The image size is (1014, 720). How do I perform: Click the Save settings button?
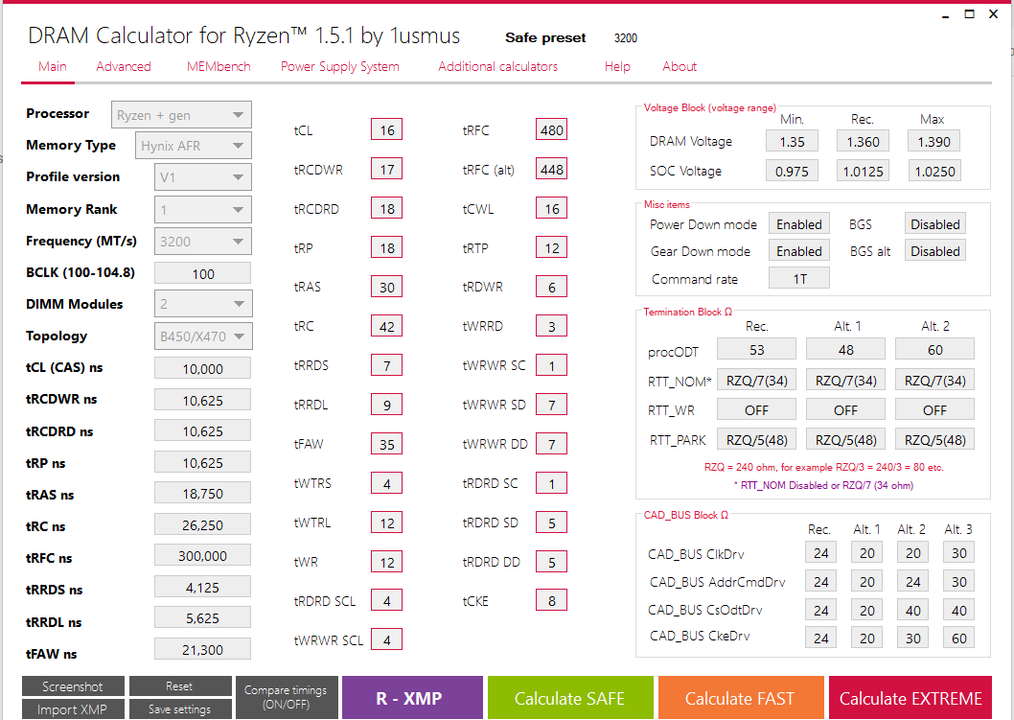[180, 709]
